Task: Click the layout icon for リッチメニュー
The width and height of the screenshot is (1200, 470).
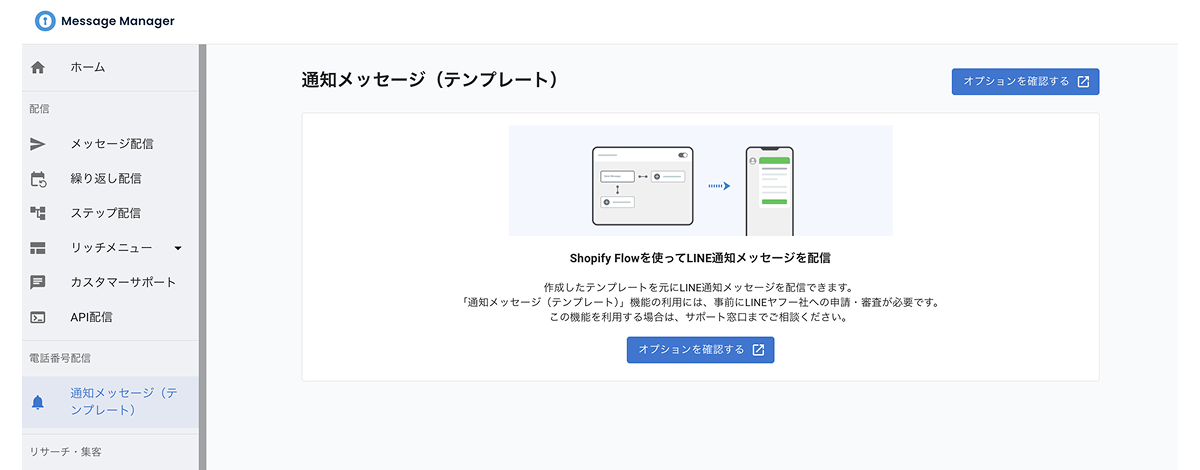Action: (x=38, y=248)
